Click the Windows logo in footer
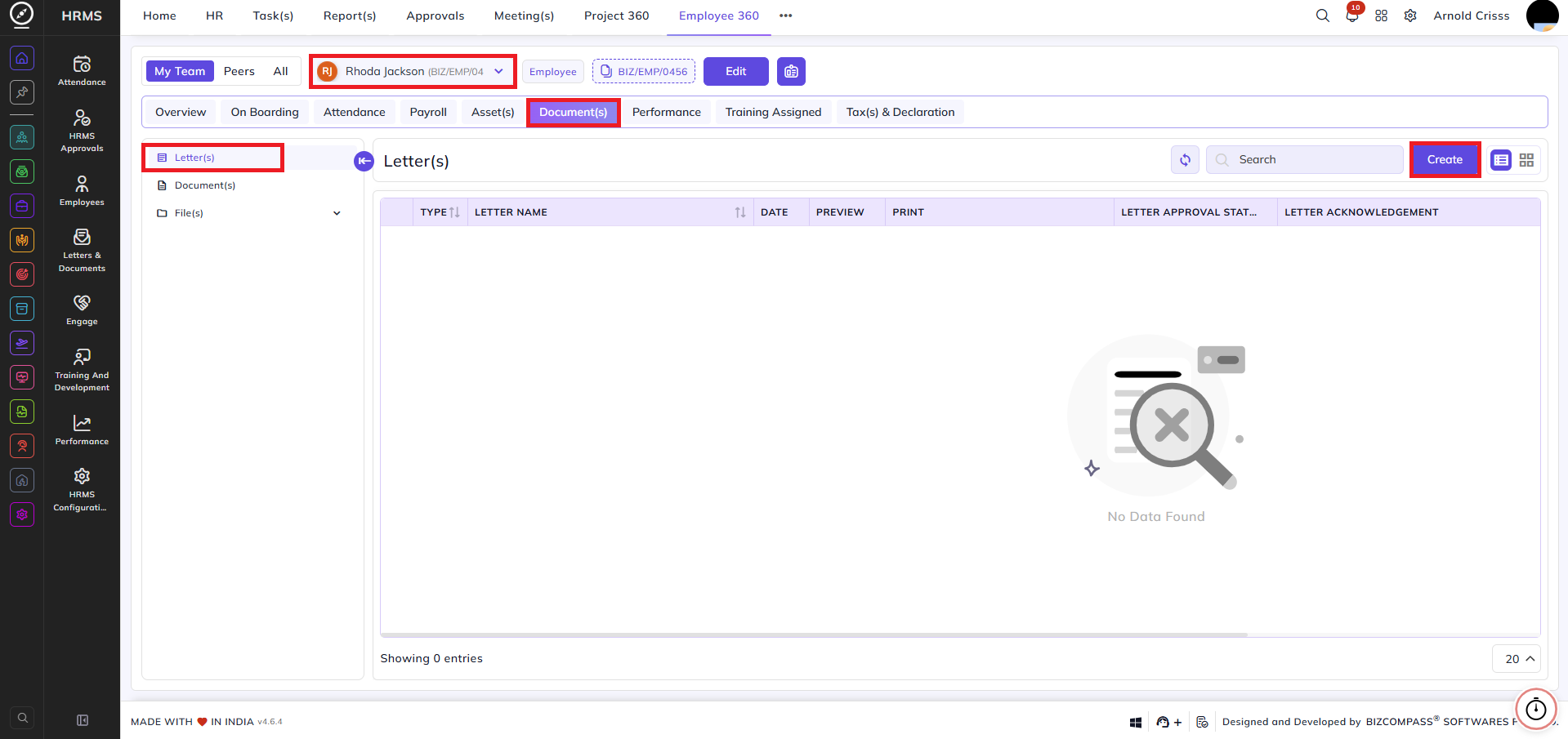1568x739 pixels. point(1136,722)
